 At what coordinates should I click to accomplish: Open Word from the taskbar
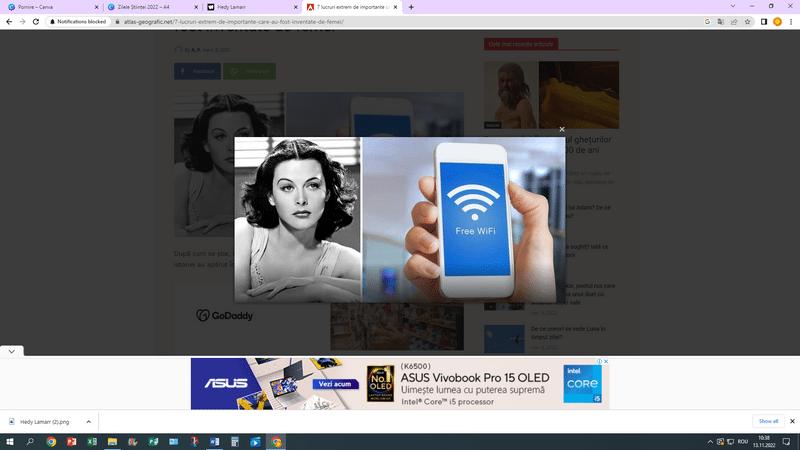pyautogui.click(x=214, y=442)
